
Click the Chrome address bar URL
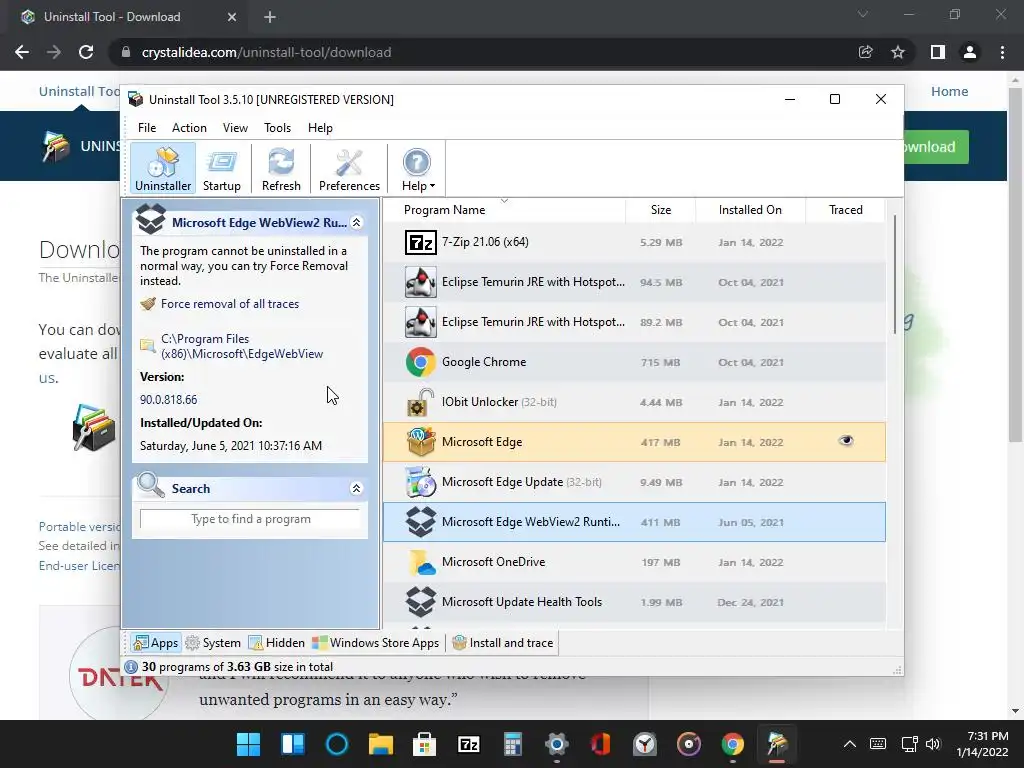[266, 52]
